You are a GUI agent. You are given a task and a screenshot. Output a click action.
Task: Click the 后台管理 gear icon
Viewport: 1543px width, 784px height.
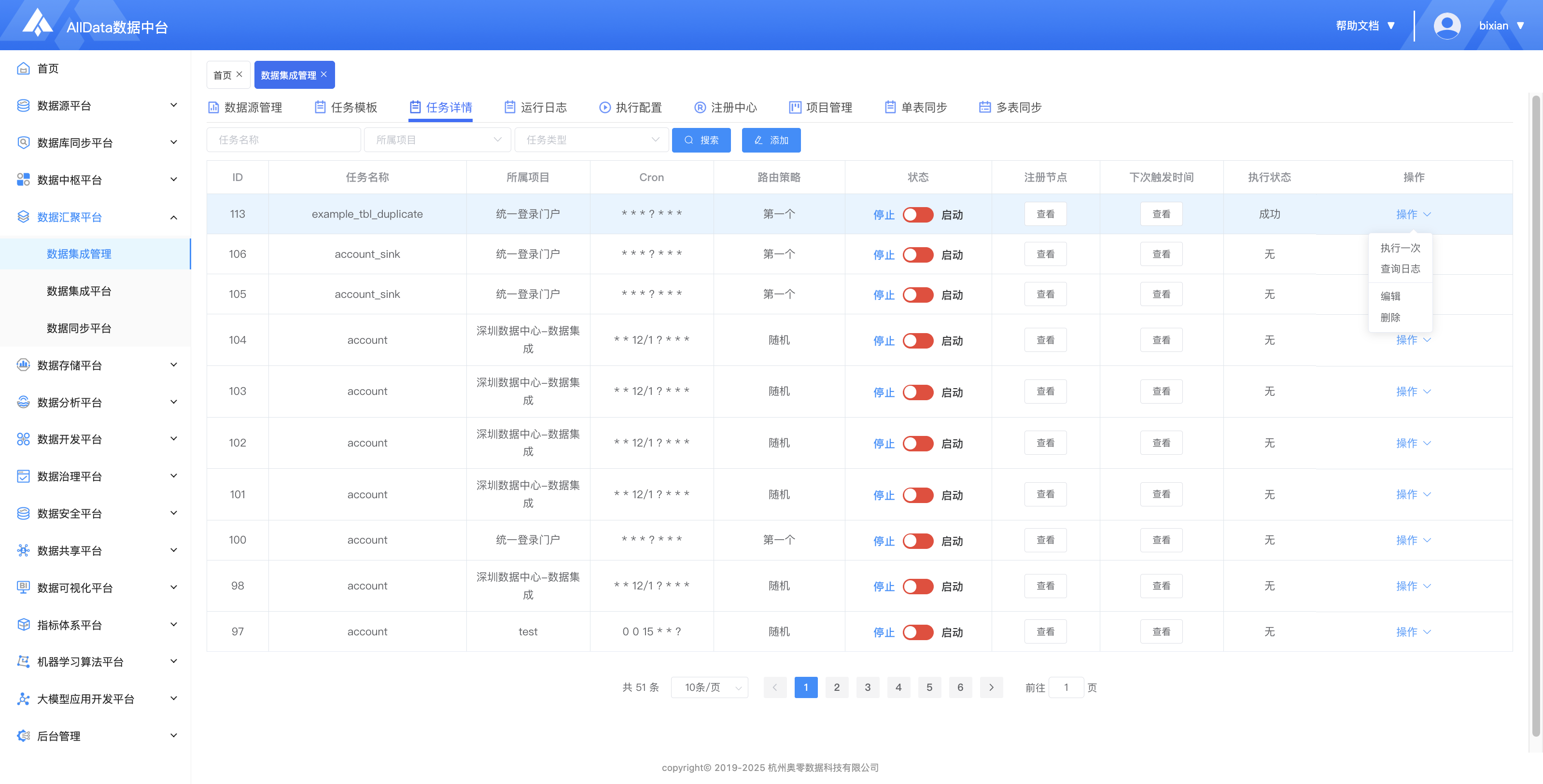pyautogui.click(x=23, y=736)
